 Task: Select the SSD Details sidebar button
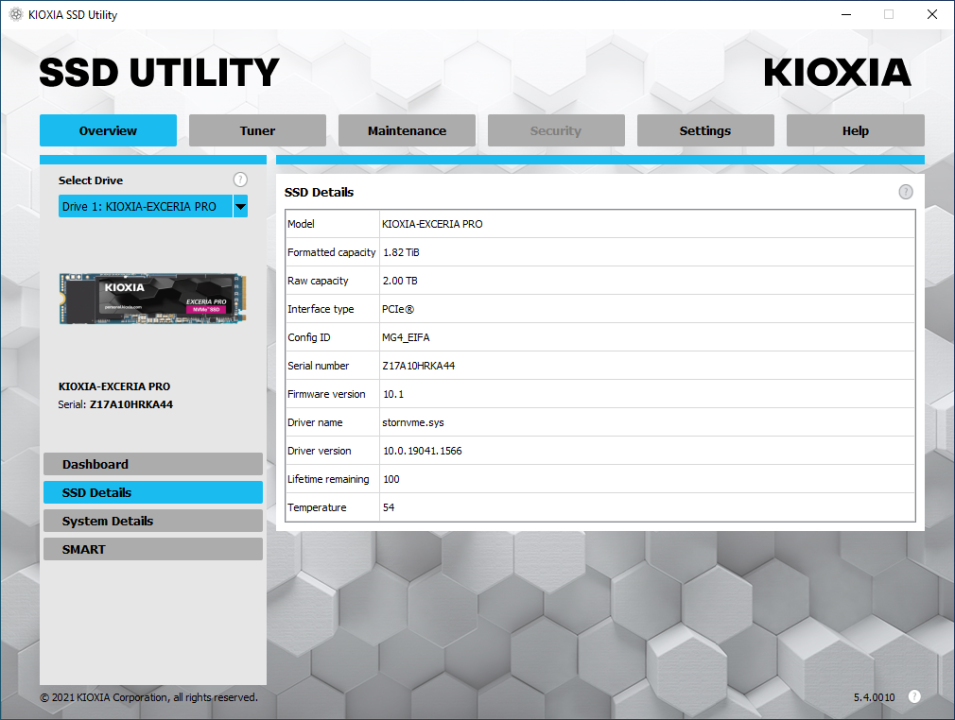click(x=153, y=492)
